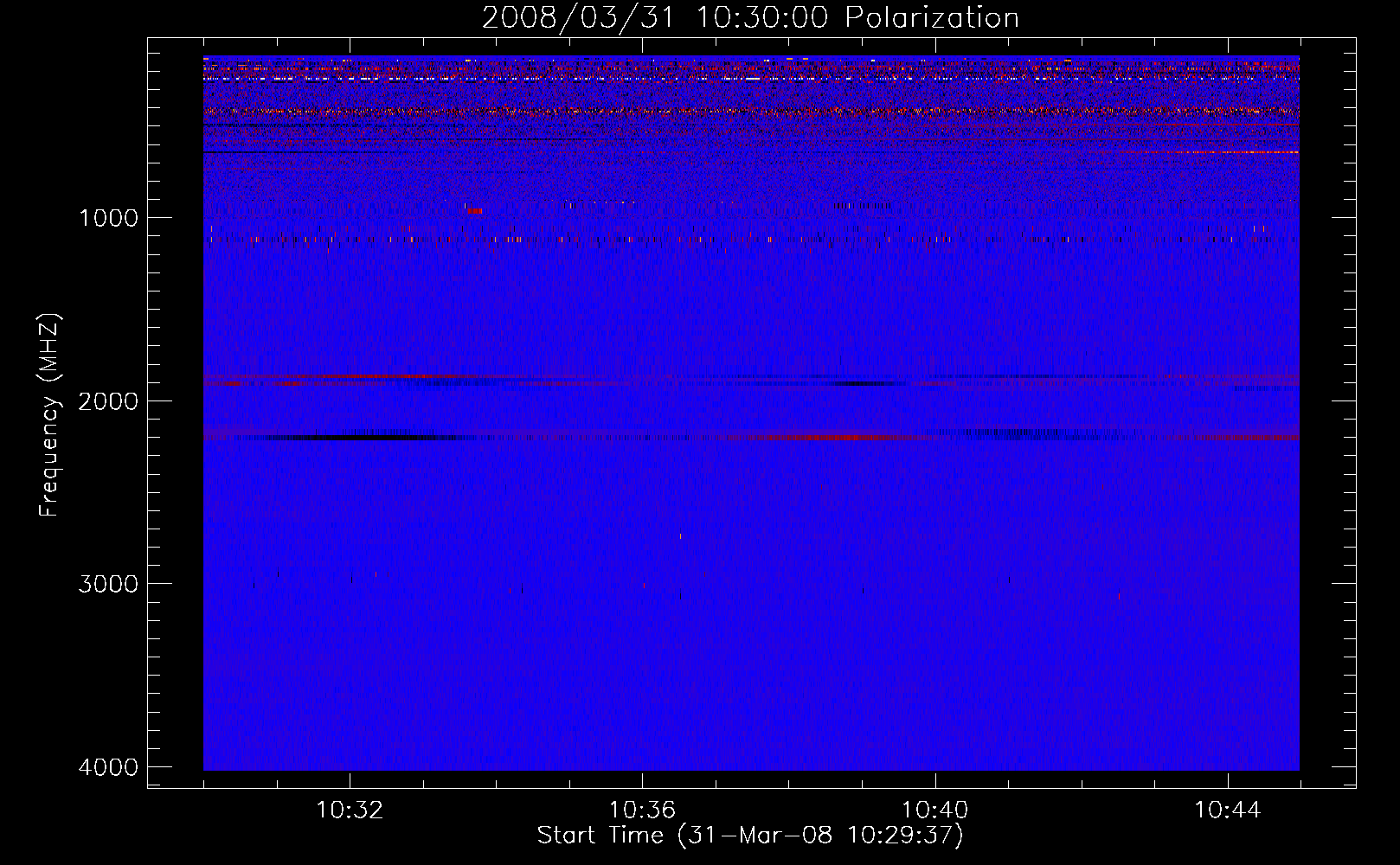Viewport: 1400px width, 865px height.
Task: Click the 'Frequency (MHZ)' axis label
Action: 50,415
